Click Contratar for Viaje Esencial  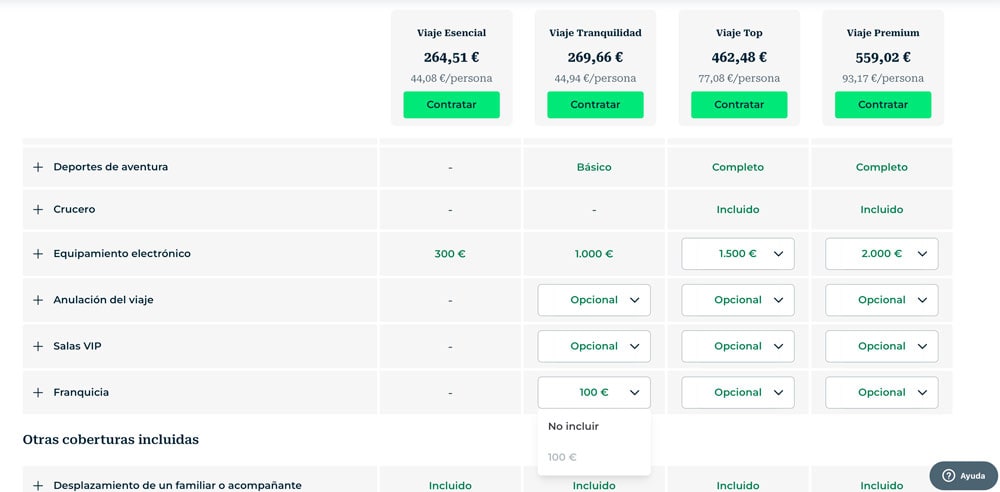(x=451, y=105)
